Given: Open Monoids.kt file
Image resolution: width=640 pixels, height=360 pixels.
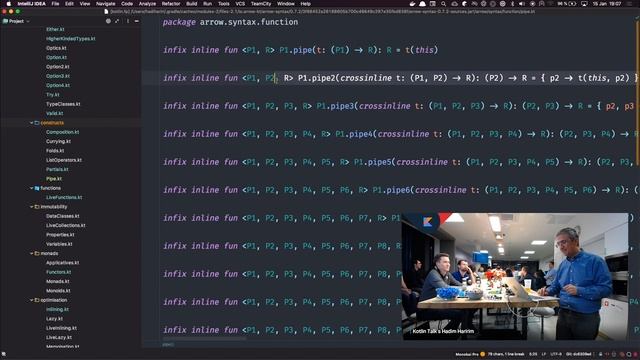Looking at the screenshot, I should (x=58, y=291).
